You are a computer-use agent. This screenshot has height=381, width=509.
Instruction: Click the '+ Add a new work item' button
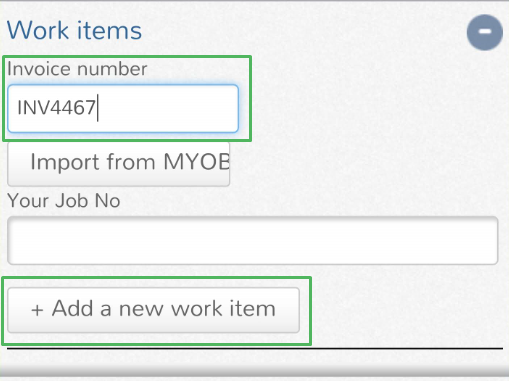153,310
